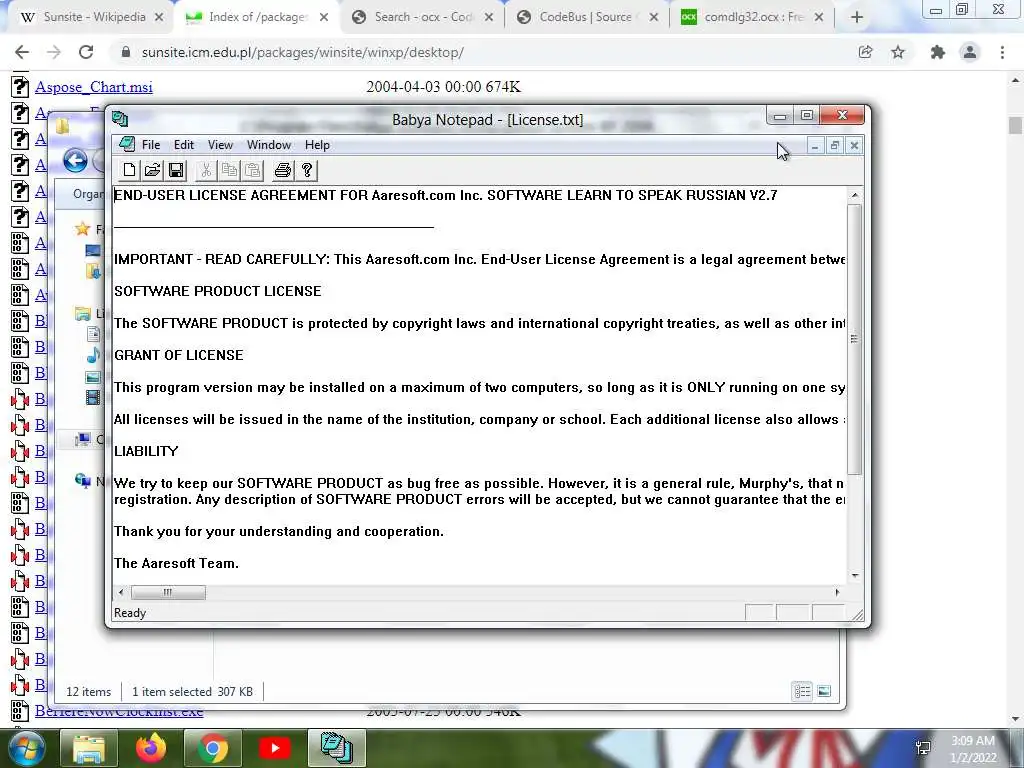Click the Print toolbar icon
Viewport: 1024px width, 768px height.
(x=283, y=170)
